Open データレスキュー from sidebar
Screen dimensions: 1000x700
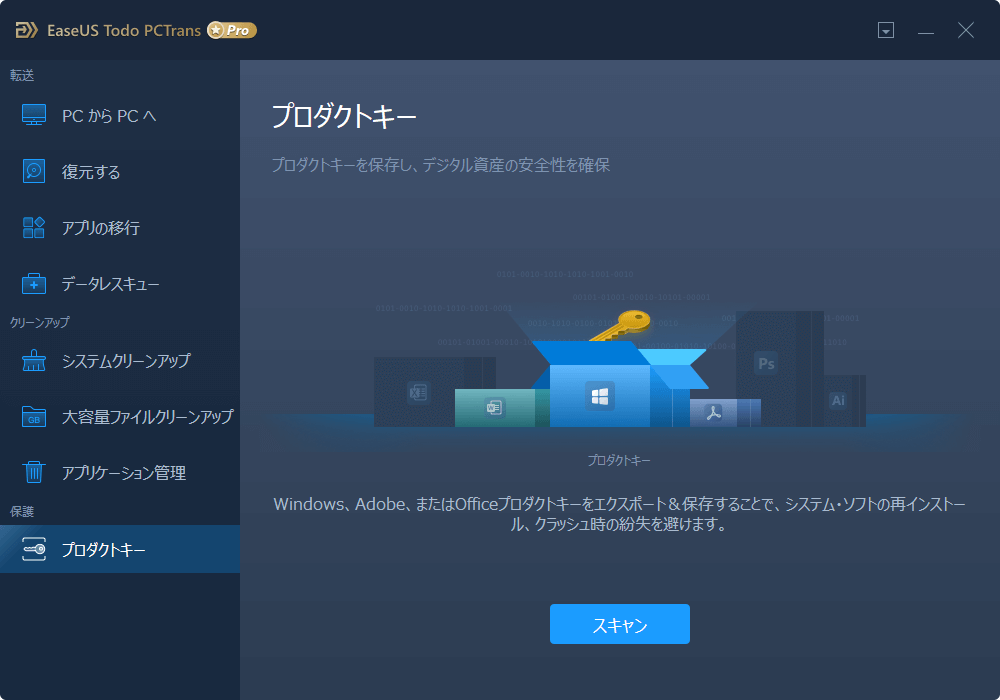pyautogui.click(x=120, y=283)
